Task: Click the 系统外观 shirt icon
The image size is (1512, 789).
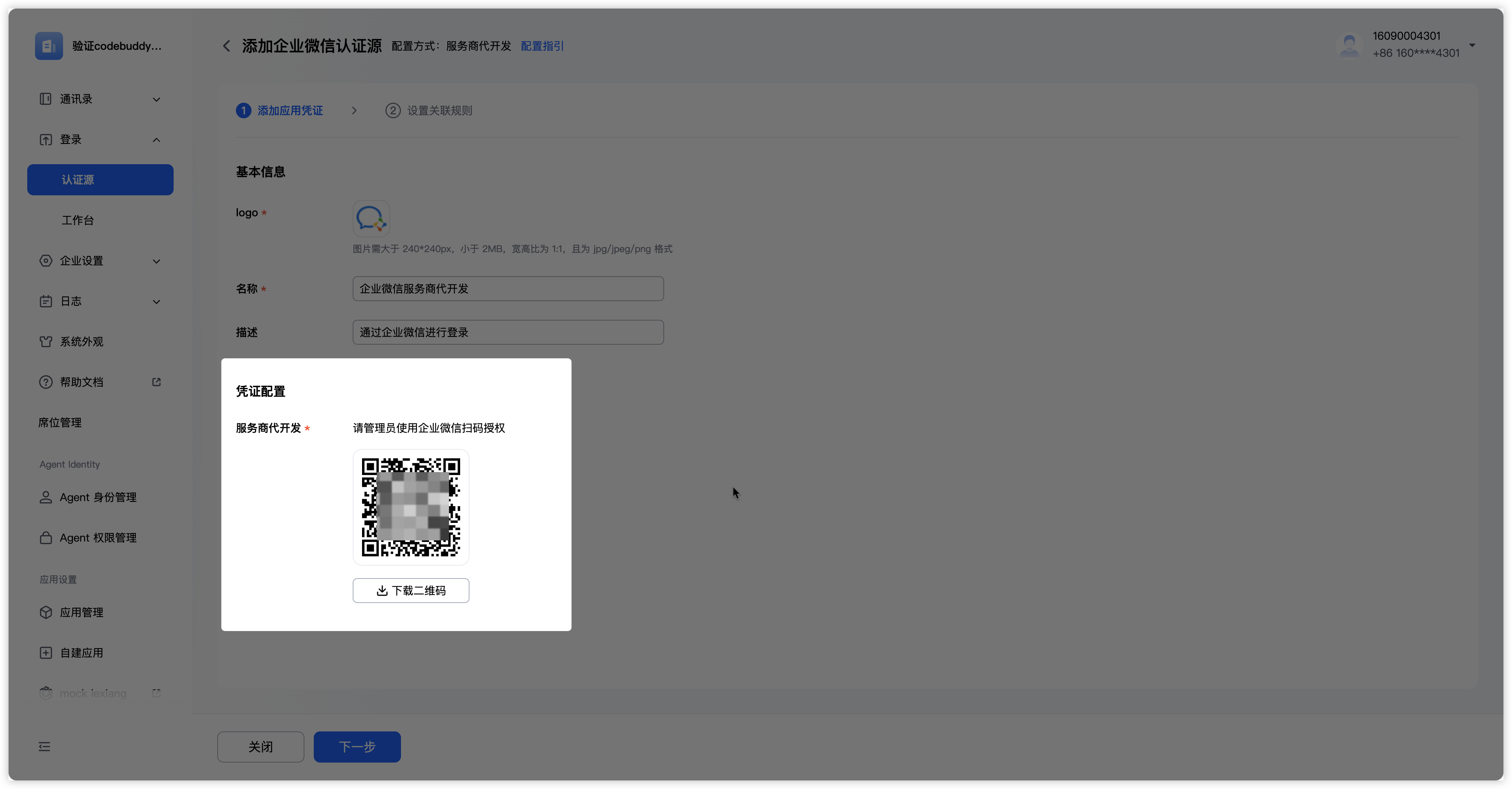Action: pyautogui.click(x=45, y=342)
